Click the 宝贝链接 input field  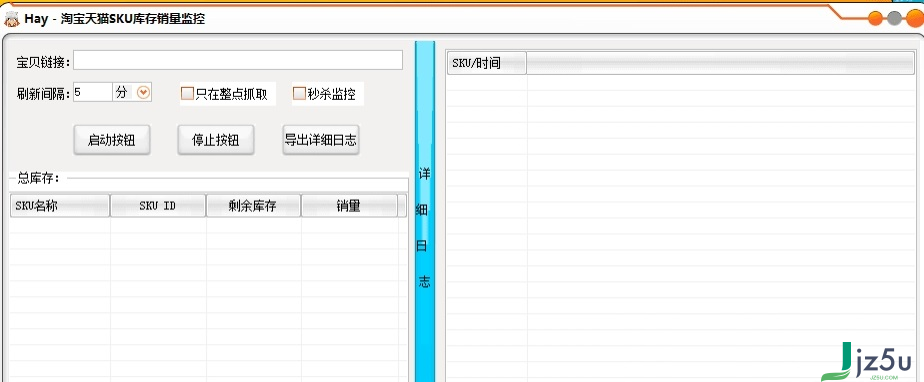click(238, 60)
